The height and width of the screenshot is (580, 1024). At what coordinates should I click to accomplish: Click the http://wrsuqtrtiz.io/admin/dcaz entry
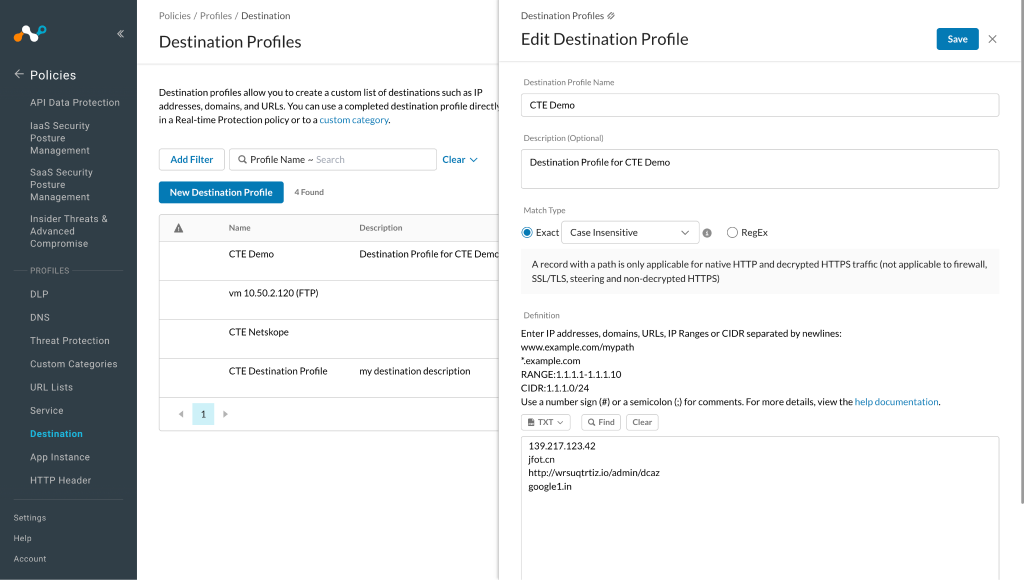click(594, 473)
